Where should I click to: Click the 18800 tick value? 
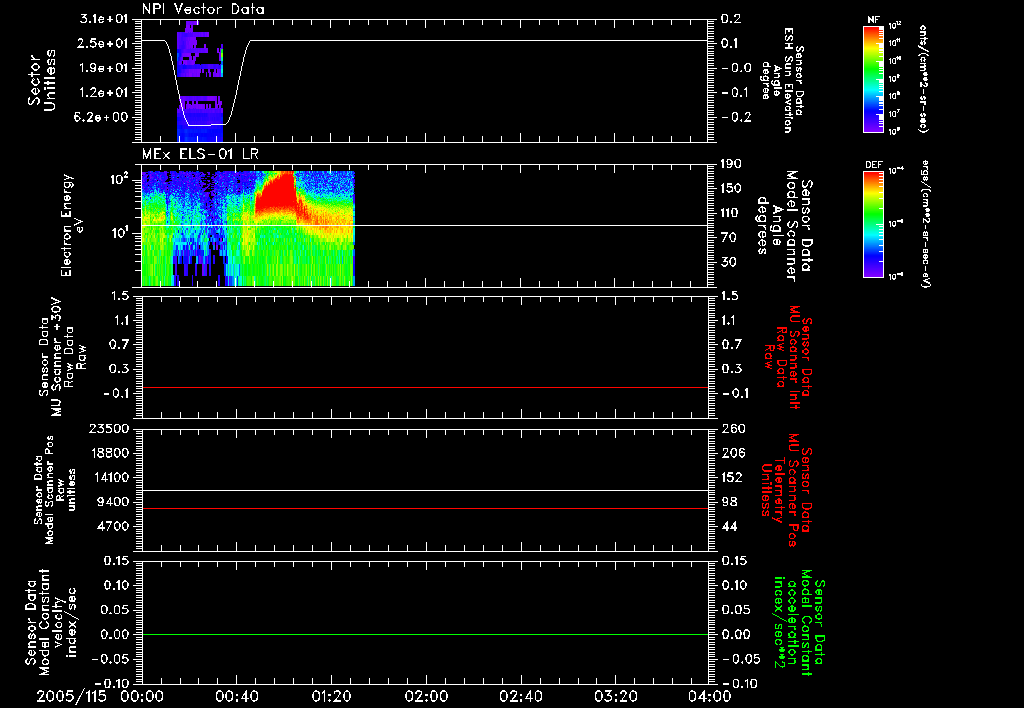[x=109, y=453]
